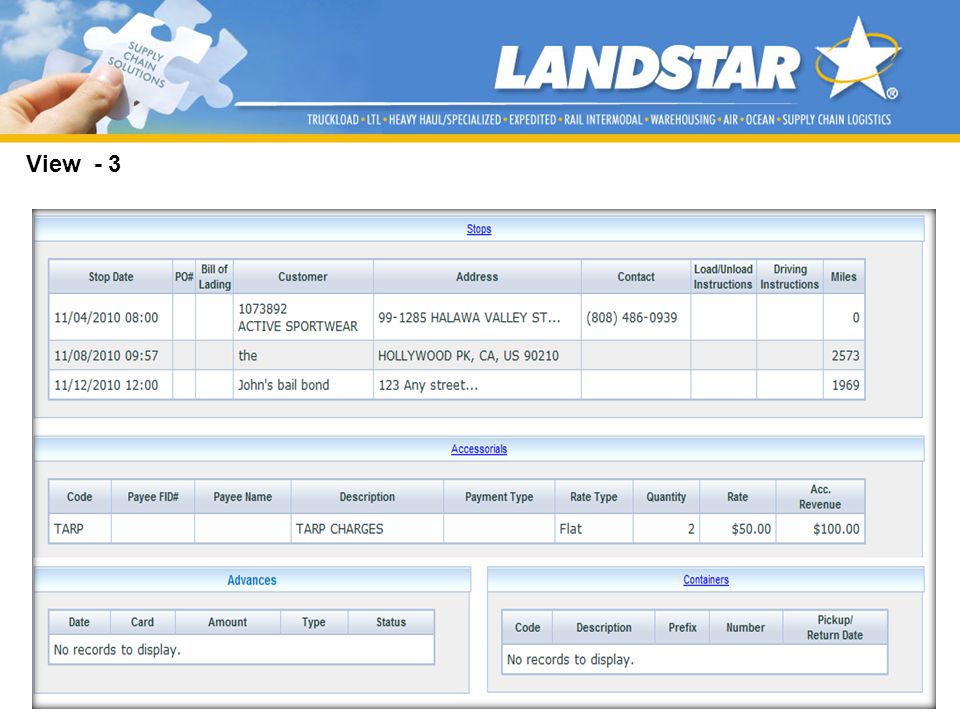Click 'No records to display.' in Containers

point(570,660)
